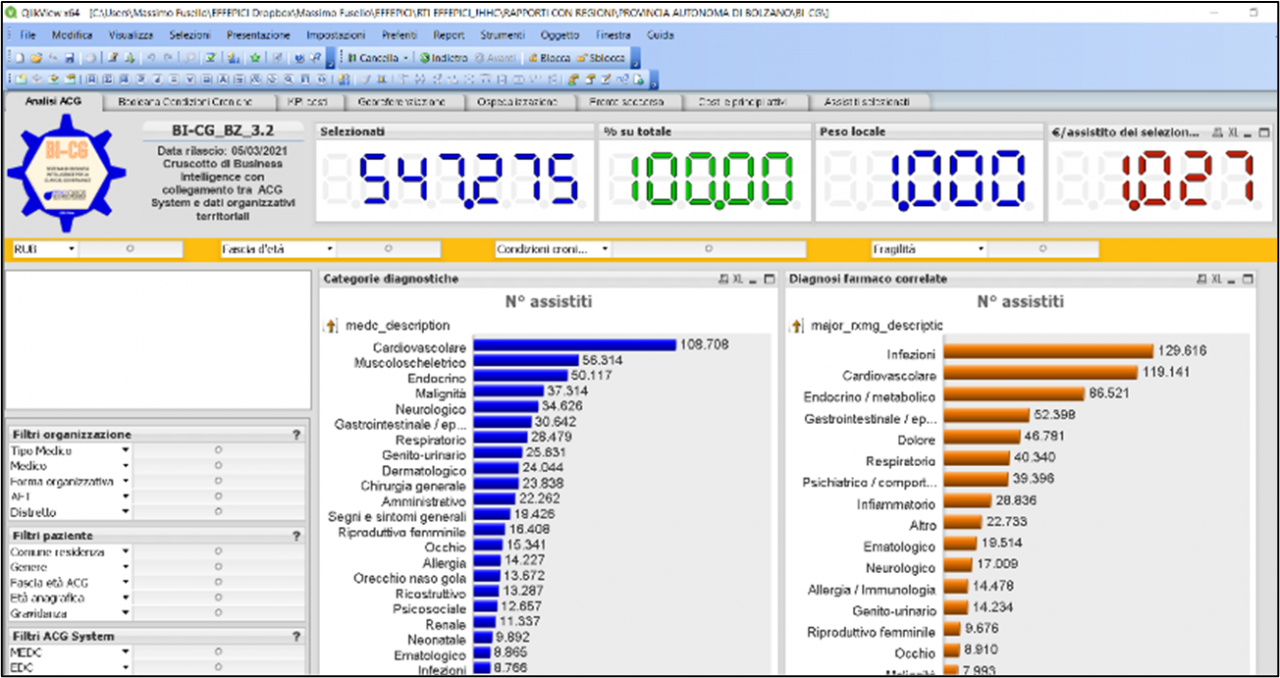Cycle the medc_description dimension group
Image resolution: width=1280 pixels, height=678 pixels.
point(333,325)
